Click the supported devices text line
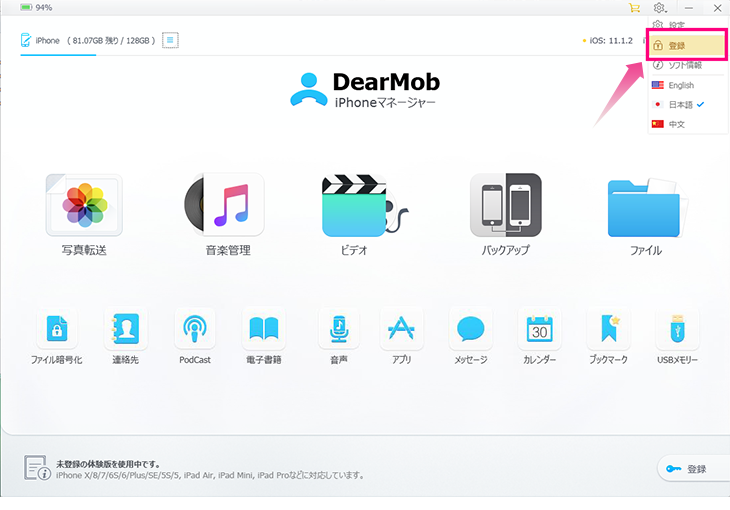This screenshot has height=510, width=730. [210, 475]
